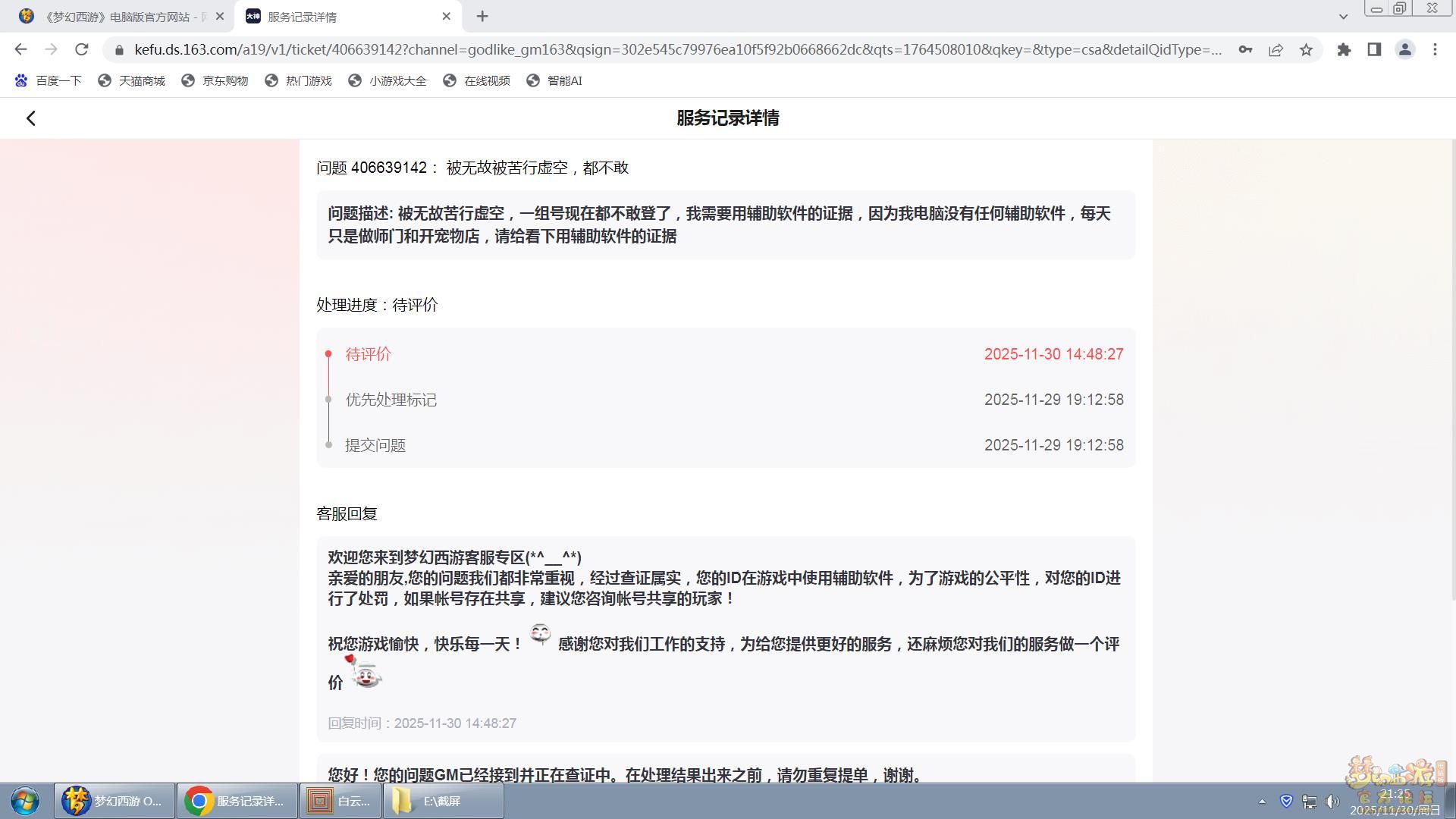This screenshot has width=1456, height=819.
Task: Reload the current browser page
Action: click(x=82, y=49)
